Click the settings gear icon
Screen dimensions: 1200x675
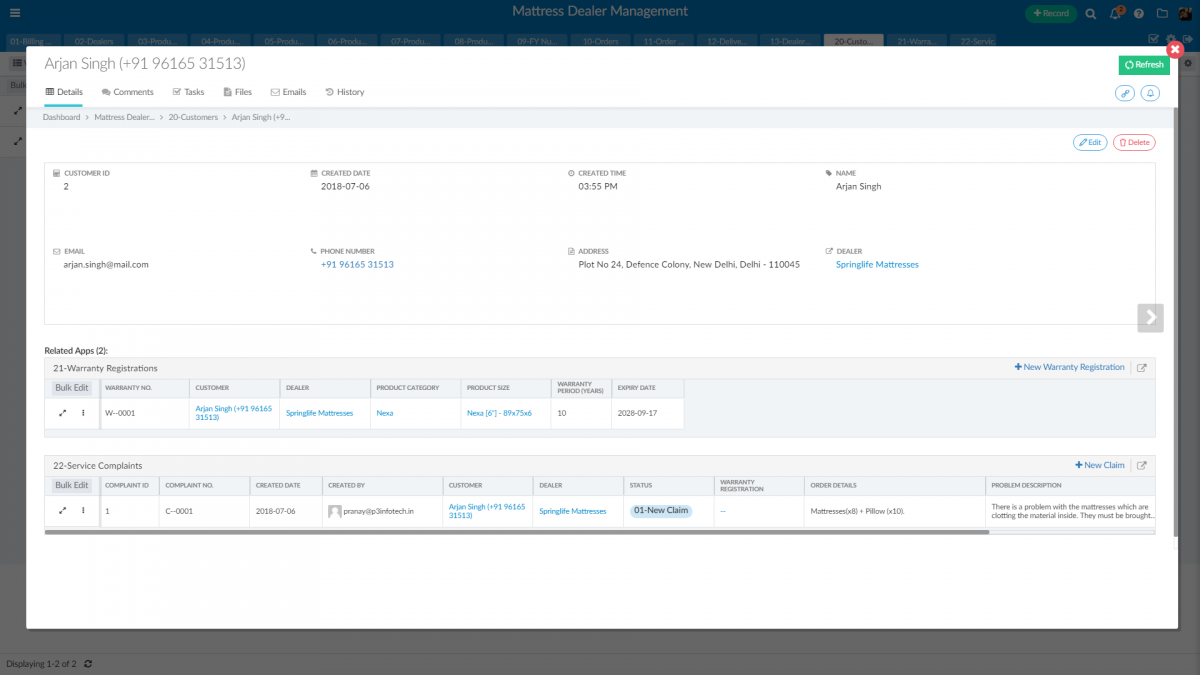[x=1170, y=38]
